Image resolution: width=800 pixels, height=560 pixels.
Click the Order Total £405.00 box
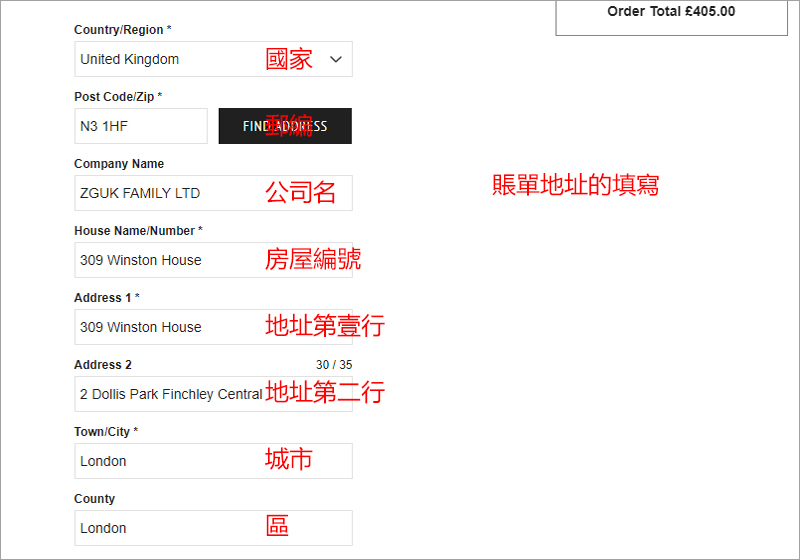pyautogui.click(x=671, y=13)
